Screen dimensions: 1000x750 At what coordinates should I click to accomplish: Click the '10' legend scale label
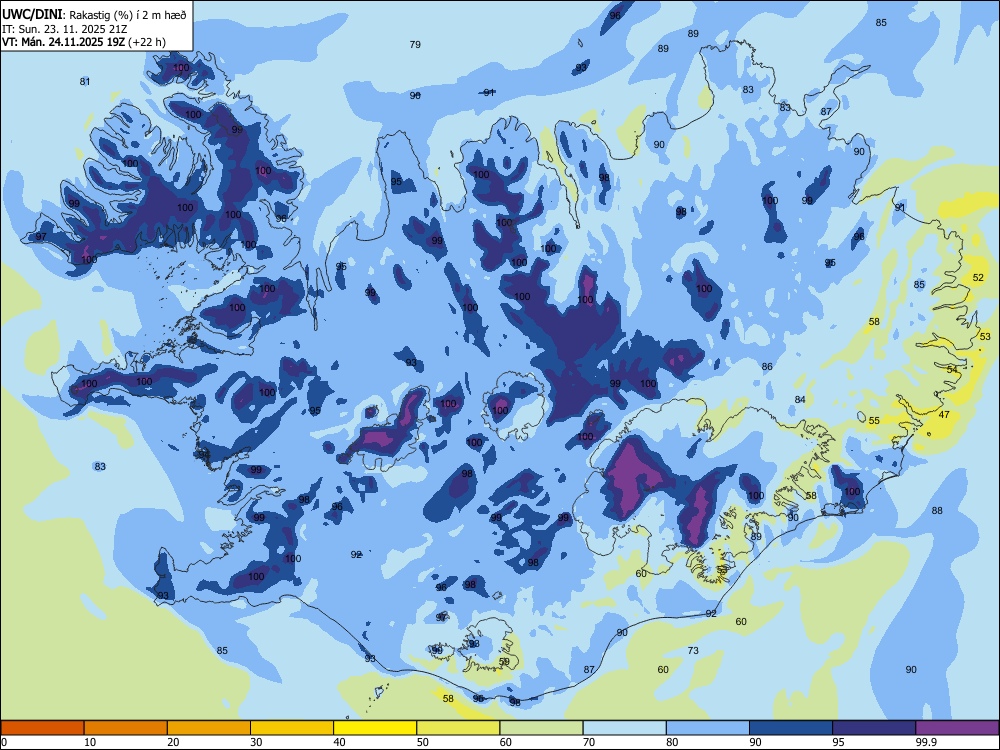click(90, 742)
